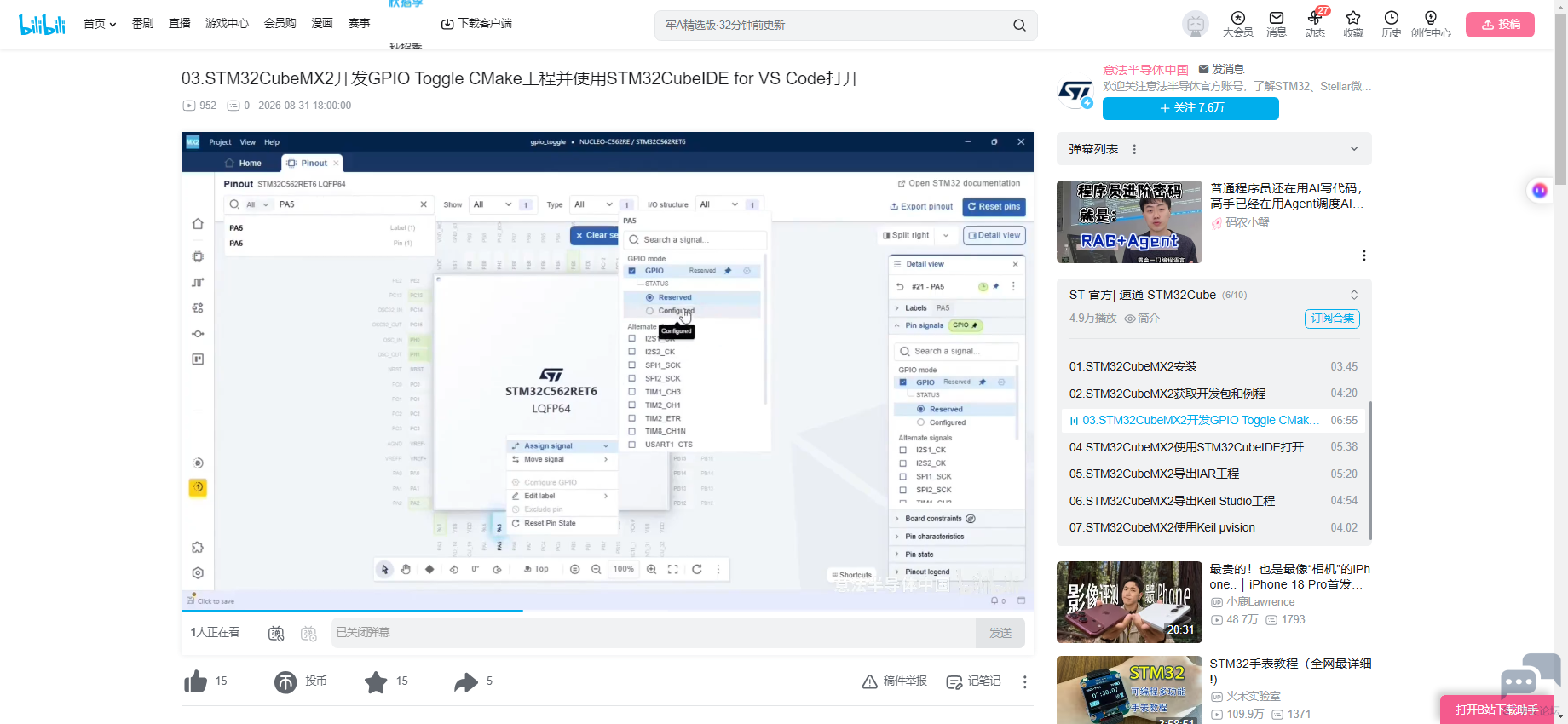Expand the 弹幕列表 panel
1568x724 pixels.
pyautogui.click(x=1354, y=149)
